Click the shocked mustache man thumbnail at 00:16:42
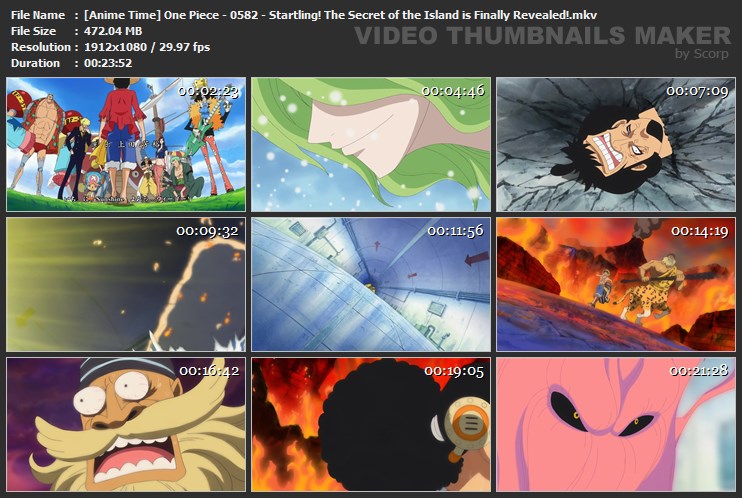Viewport: 742px width, 498px height. tap(126, 425)
